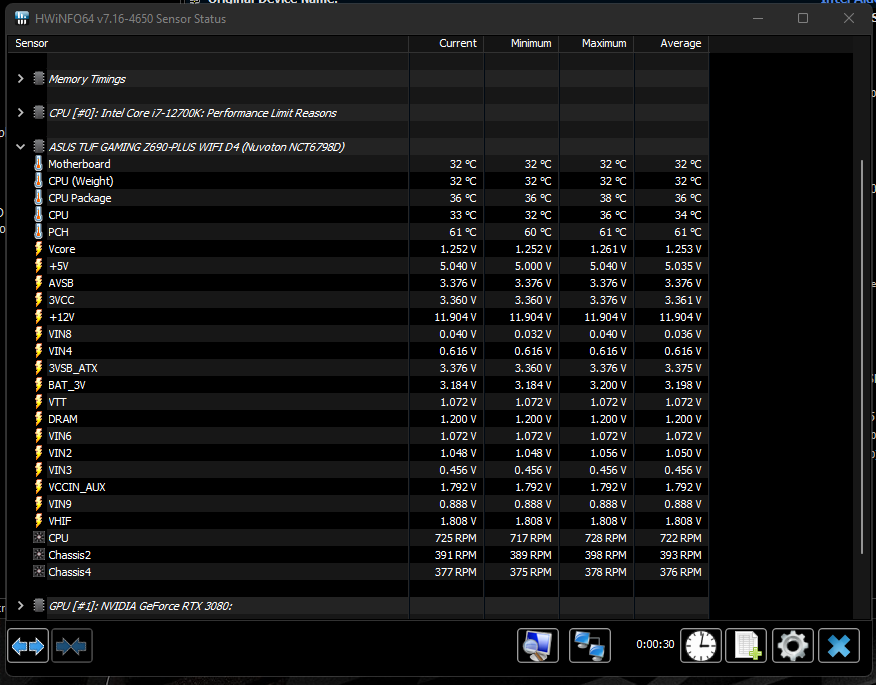Click the expand columns left-right arrows button

point(28,646)
